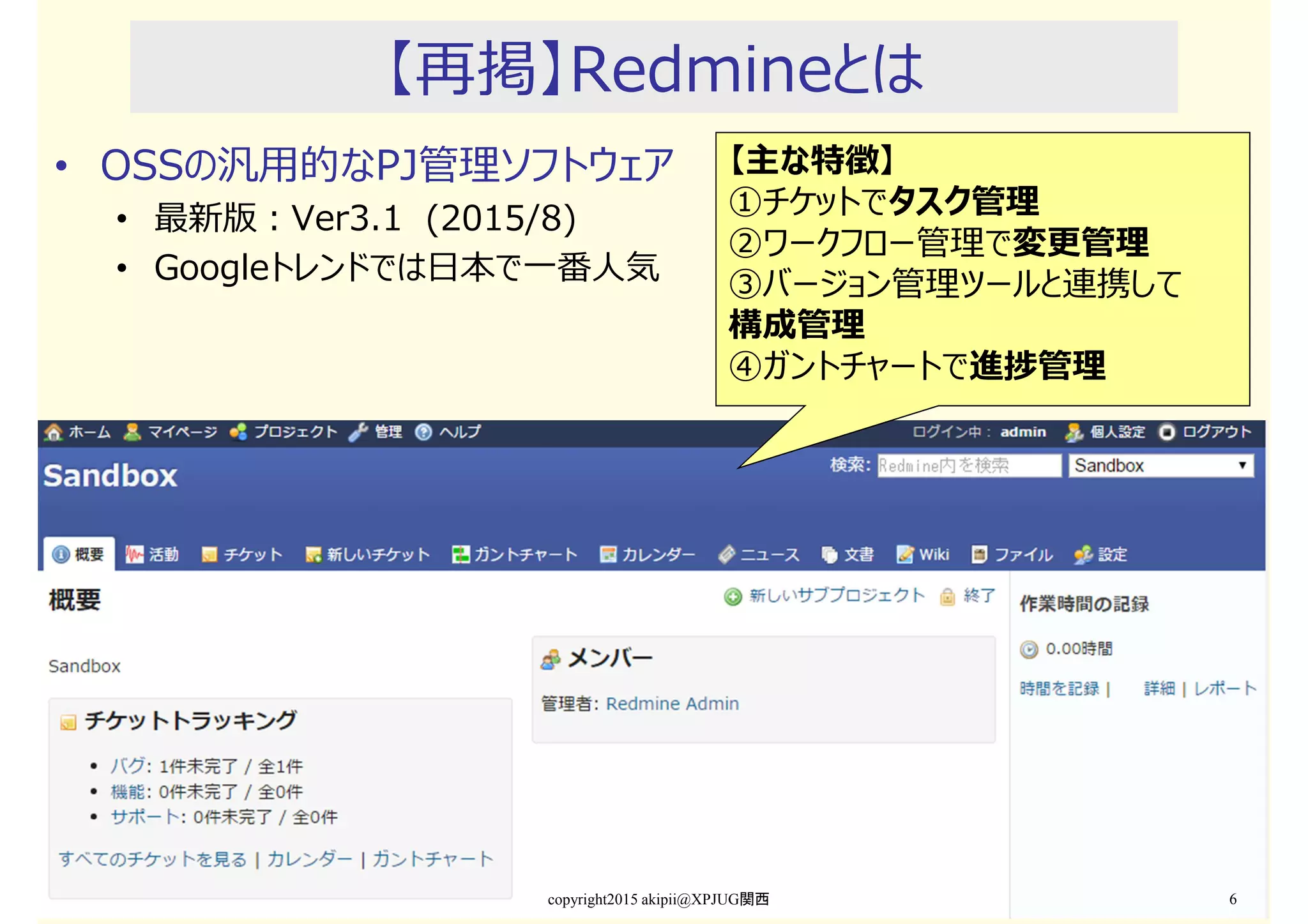1308x924 pixels.
Task: Click the news tag icon
Action: [x=726, y=554]
